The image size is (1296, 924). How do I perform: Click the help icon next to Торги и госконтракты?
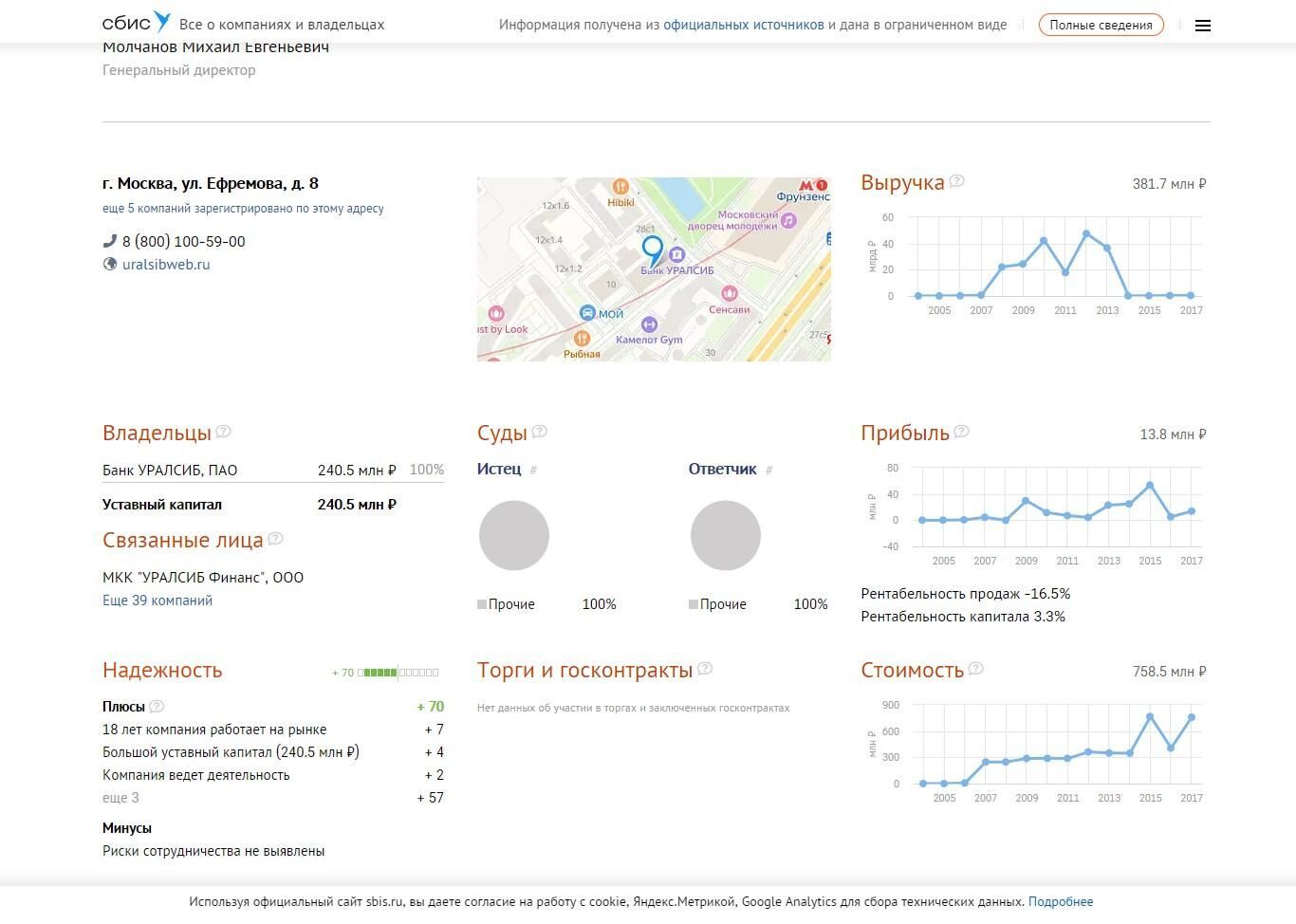(x=705, y=668)
